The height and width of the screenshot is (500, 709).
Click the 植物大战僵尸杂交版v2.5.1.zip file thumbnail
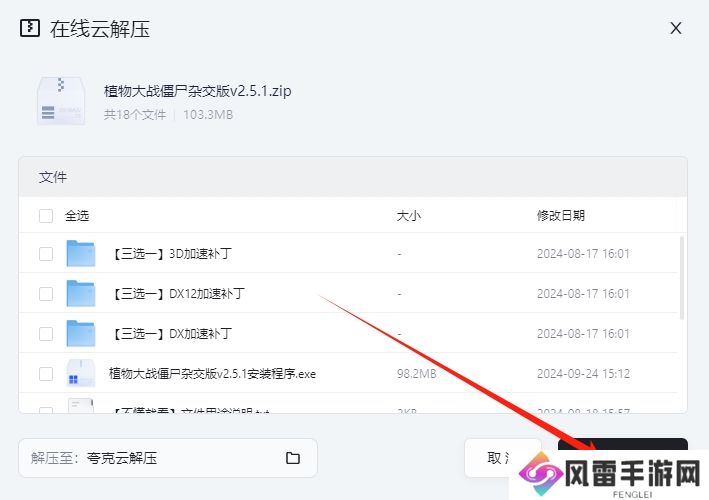(60, 101)
